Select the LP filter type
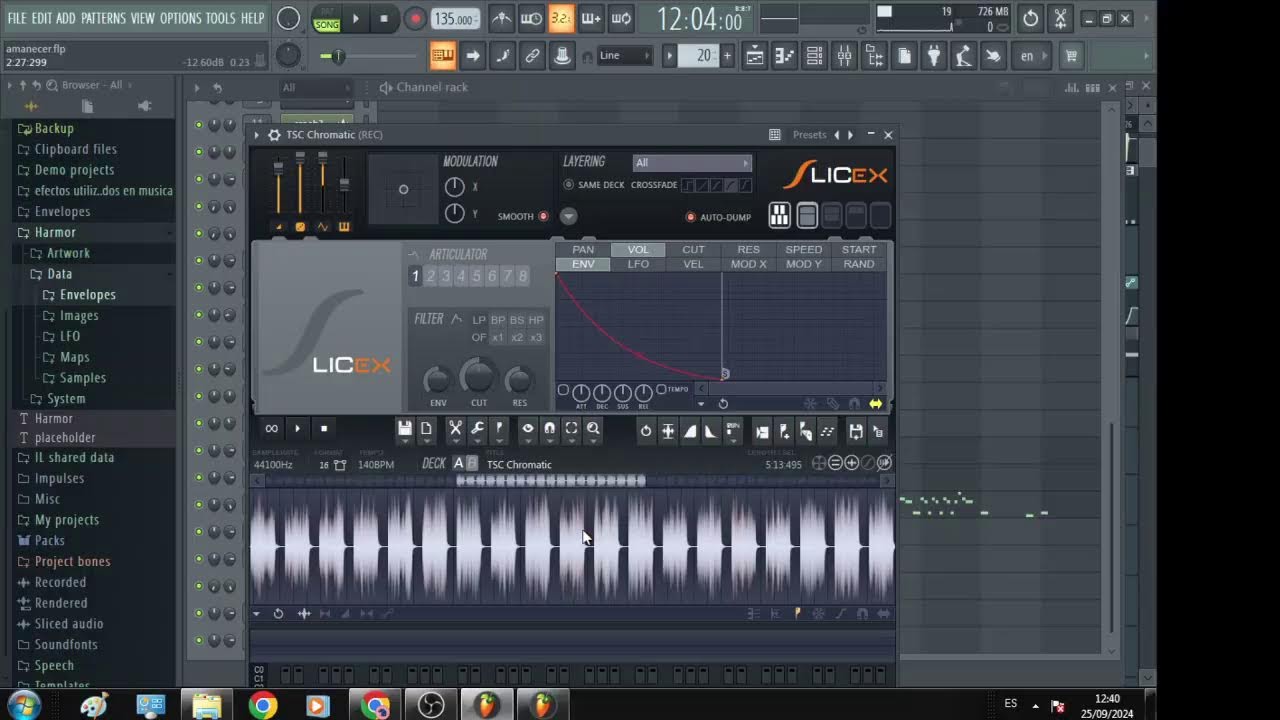The width and height of the screenshot is (1280, 720). [479, 320]
